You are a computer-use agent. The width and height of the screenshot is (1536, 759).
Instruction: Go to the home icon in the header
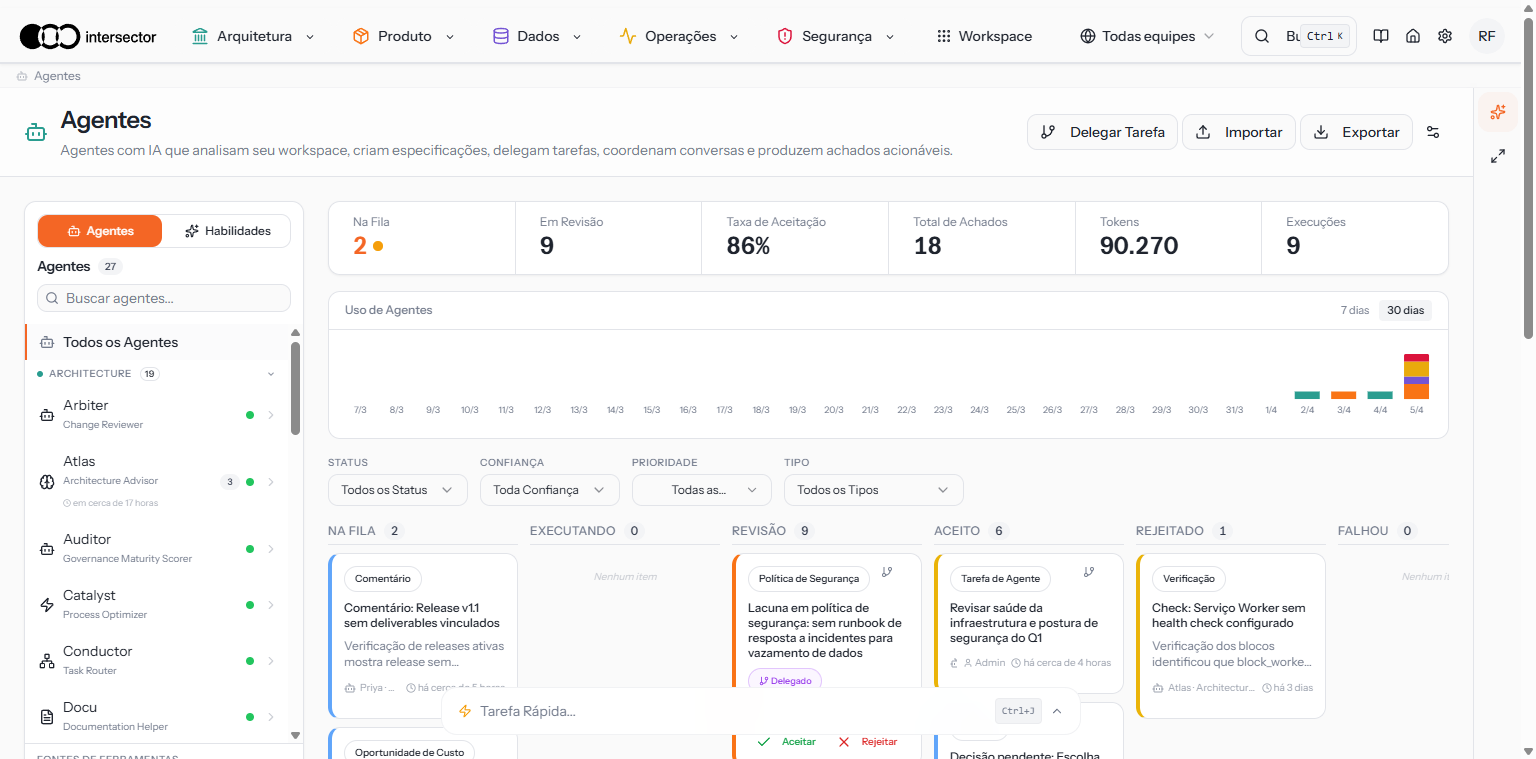point(1413,36)
